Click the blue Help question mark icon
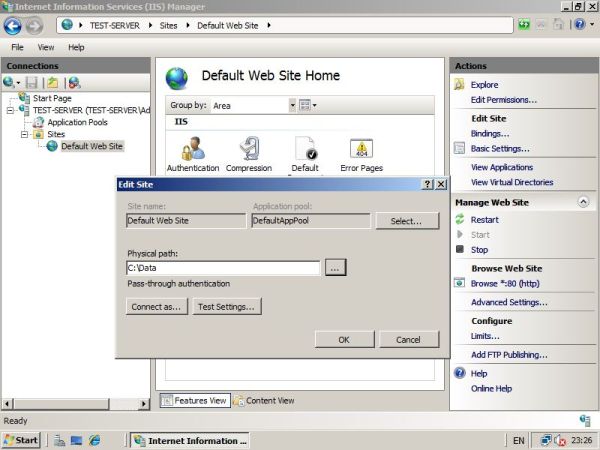This screenshot has width=600, height=450. pos(459,373)
